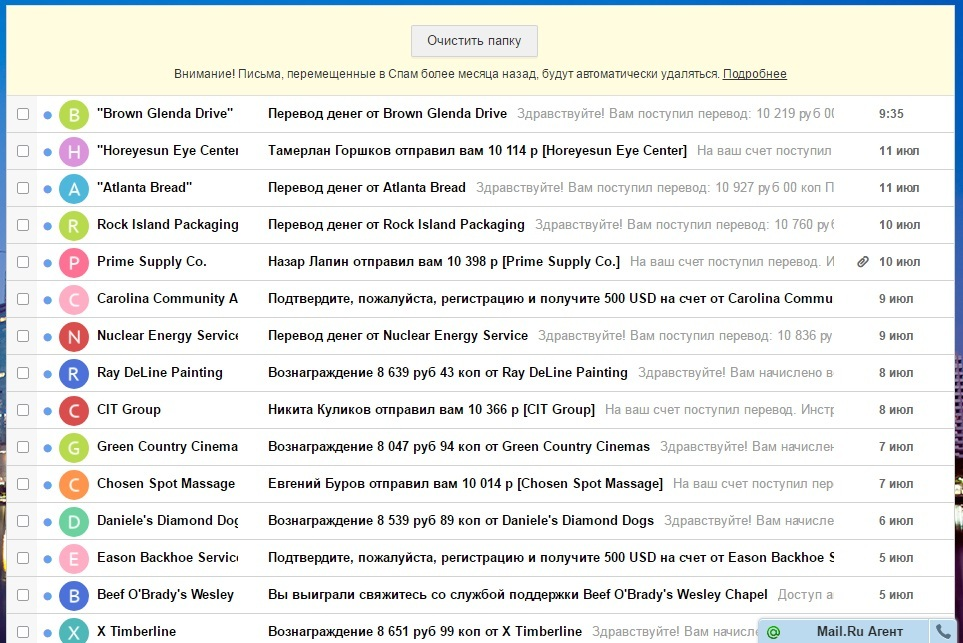Open email "Перевод денег от Rock Island Packaging"
Viewport: 963px width, 643px height.
pos(396,225)
